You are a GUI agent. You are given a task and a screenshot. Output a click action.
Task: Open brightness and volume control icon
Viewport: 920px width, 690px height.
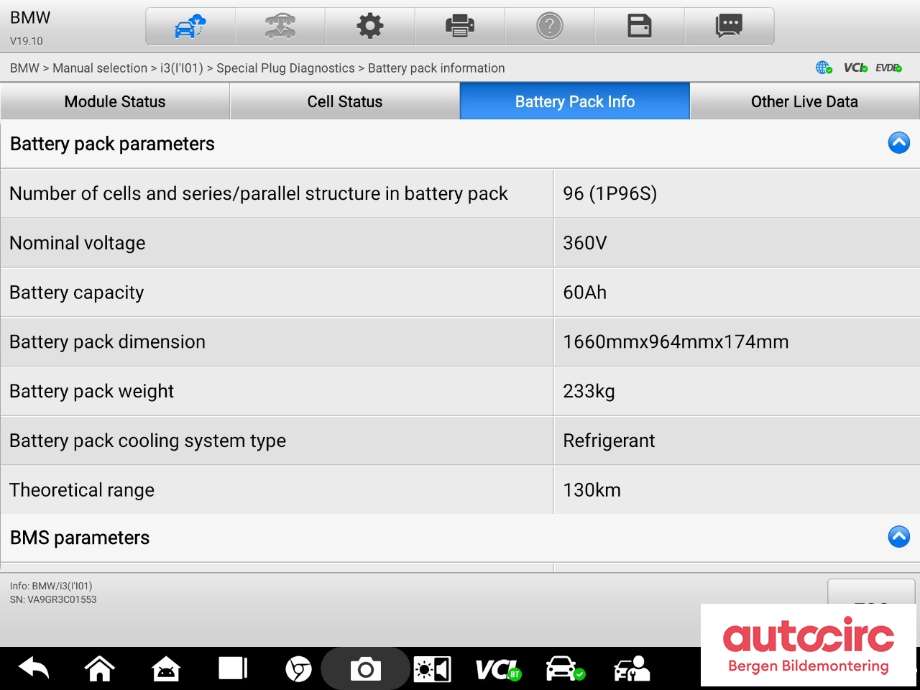point(432,668)
